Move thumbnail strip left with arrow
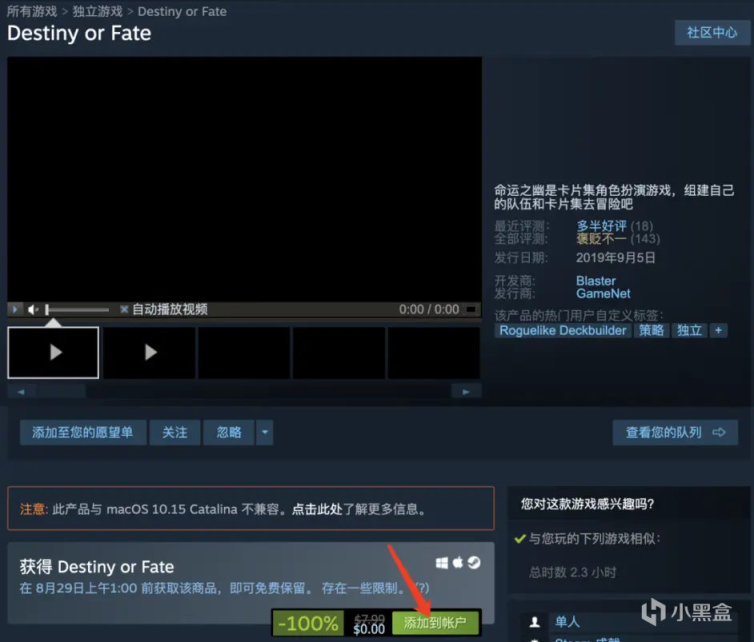 click(21, 391)
